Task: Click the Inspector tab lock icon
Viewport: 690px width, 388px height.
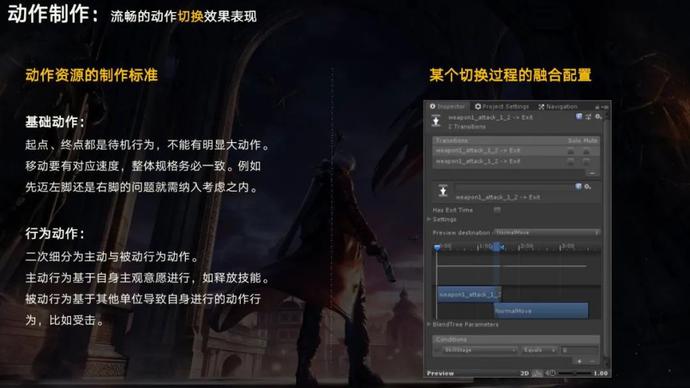Action: pyautogui.click(x=597, y=107)
